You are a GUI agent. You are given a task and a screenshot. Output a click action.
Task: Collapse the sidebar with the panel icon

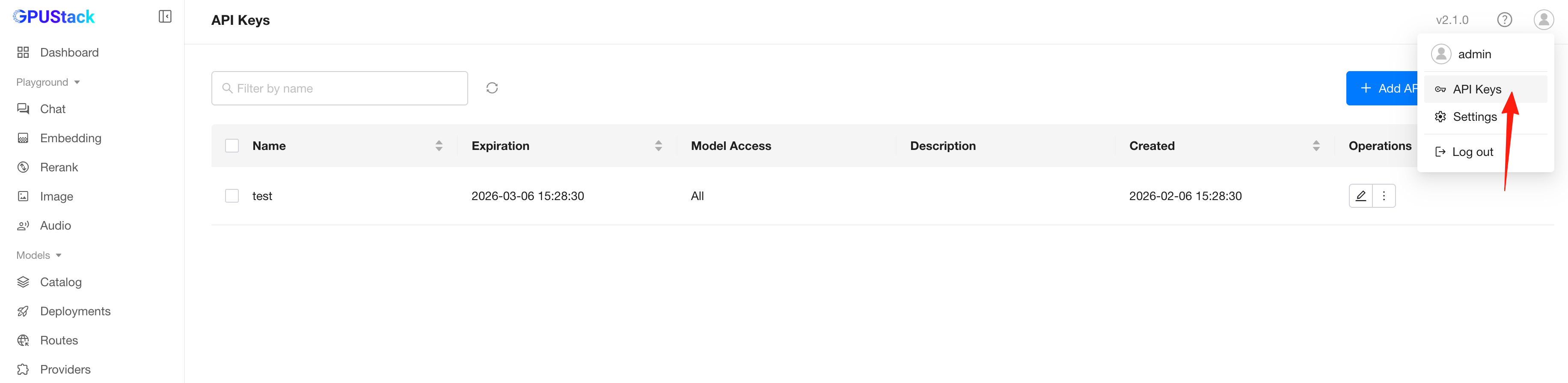click(165, 16)
